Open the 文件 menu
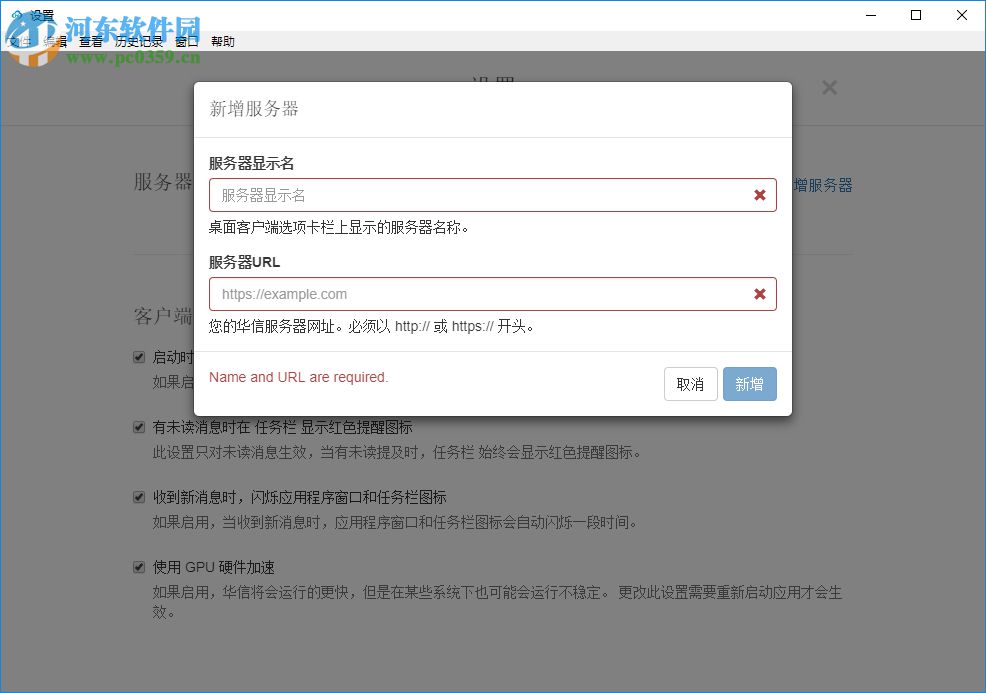The height and width of the screenshot is (693, 986). 20,41
